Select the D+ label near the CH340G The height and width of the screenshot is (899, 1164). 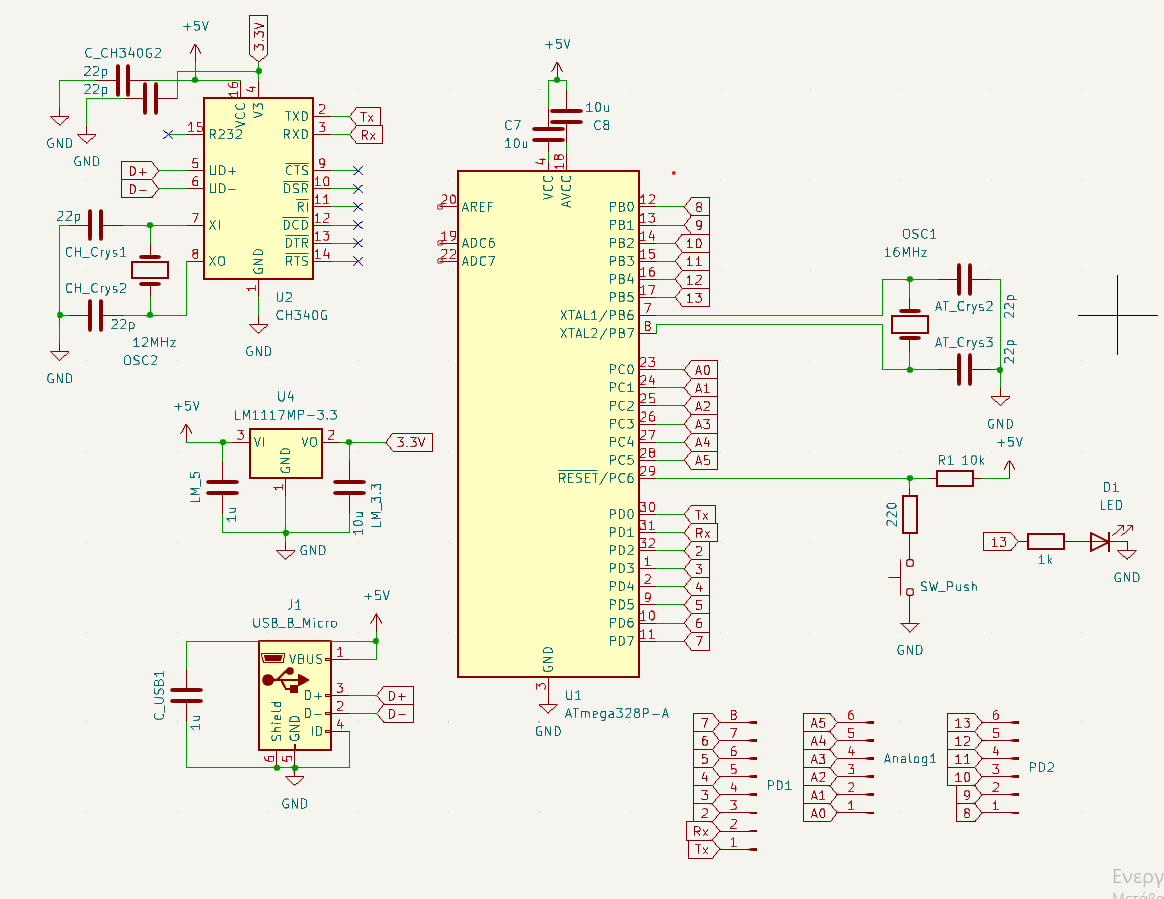tap(136, 171)
